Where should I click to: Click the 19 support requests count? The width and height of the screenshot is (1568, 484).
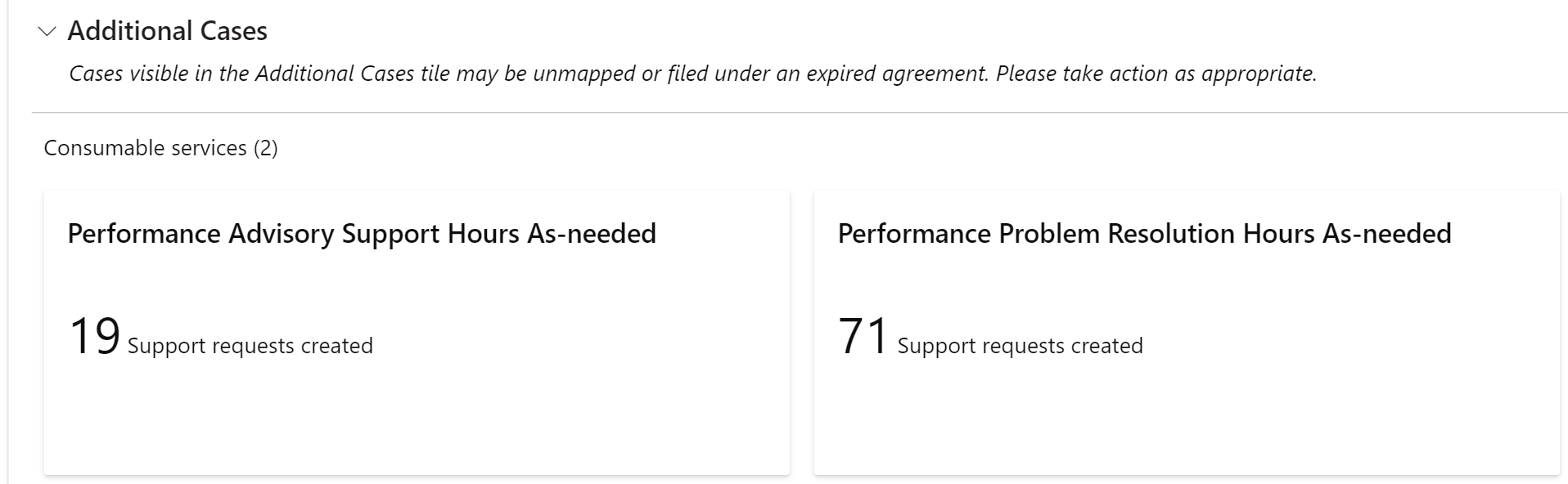pos(94,336)
